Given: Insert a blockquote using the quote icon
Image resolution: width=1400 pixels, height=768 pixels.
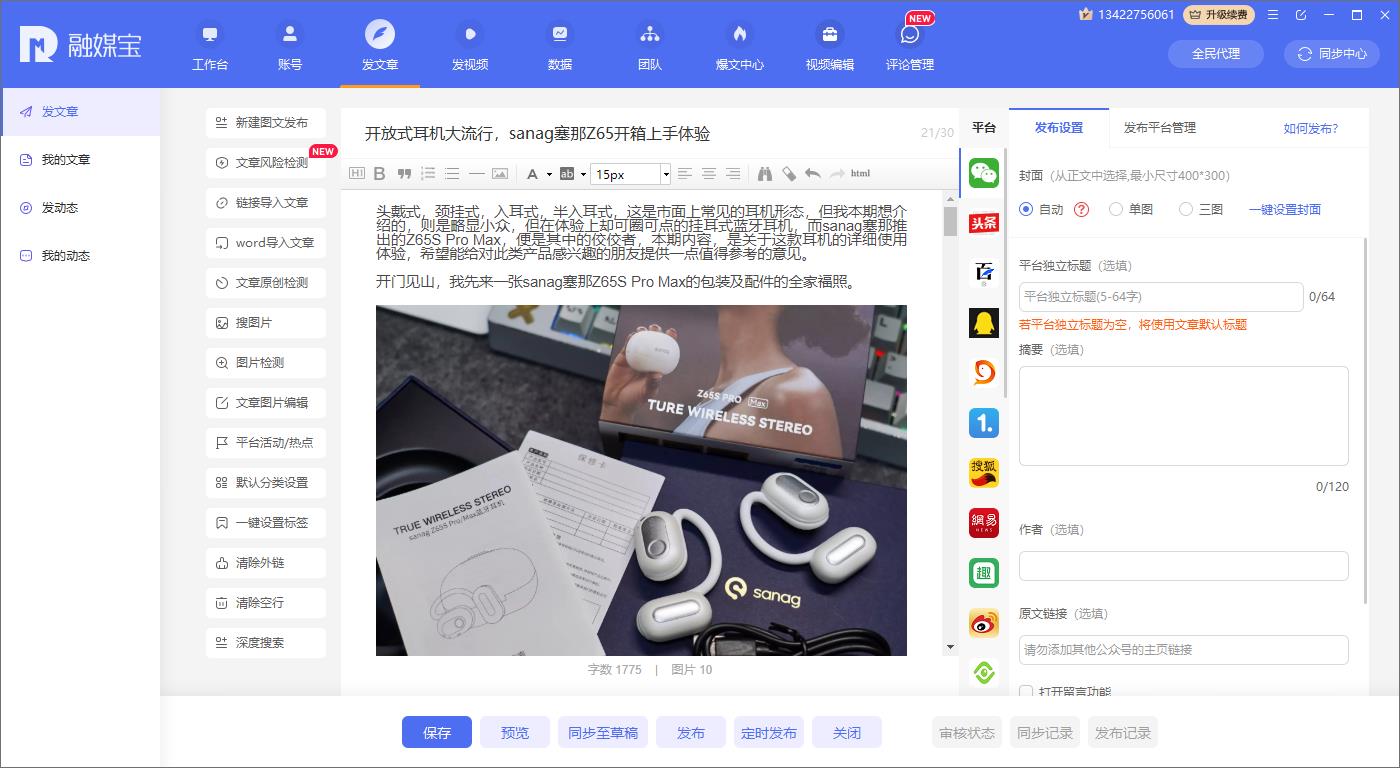Looking at the screenshot, I should [404, 174].
